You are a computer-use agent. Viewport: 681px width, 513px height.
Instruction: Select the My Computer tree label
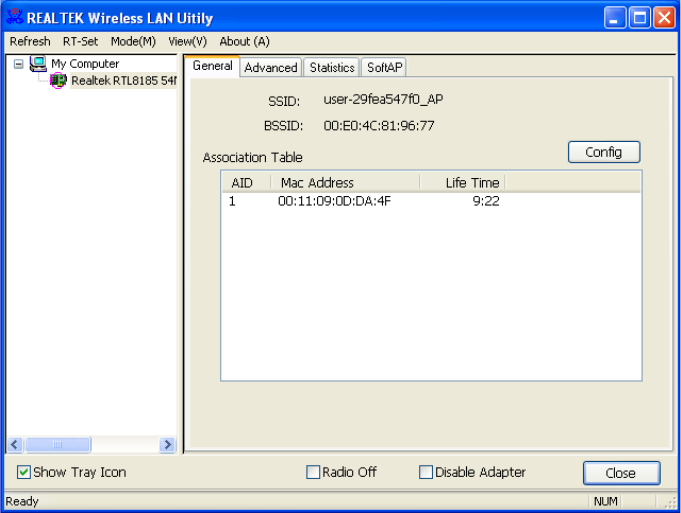(85, 64)
